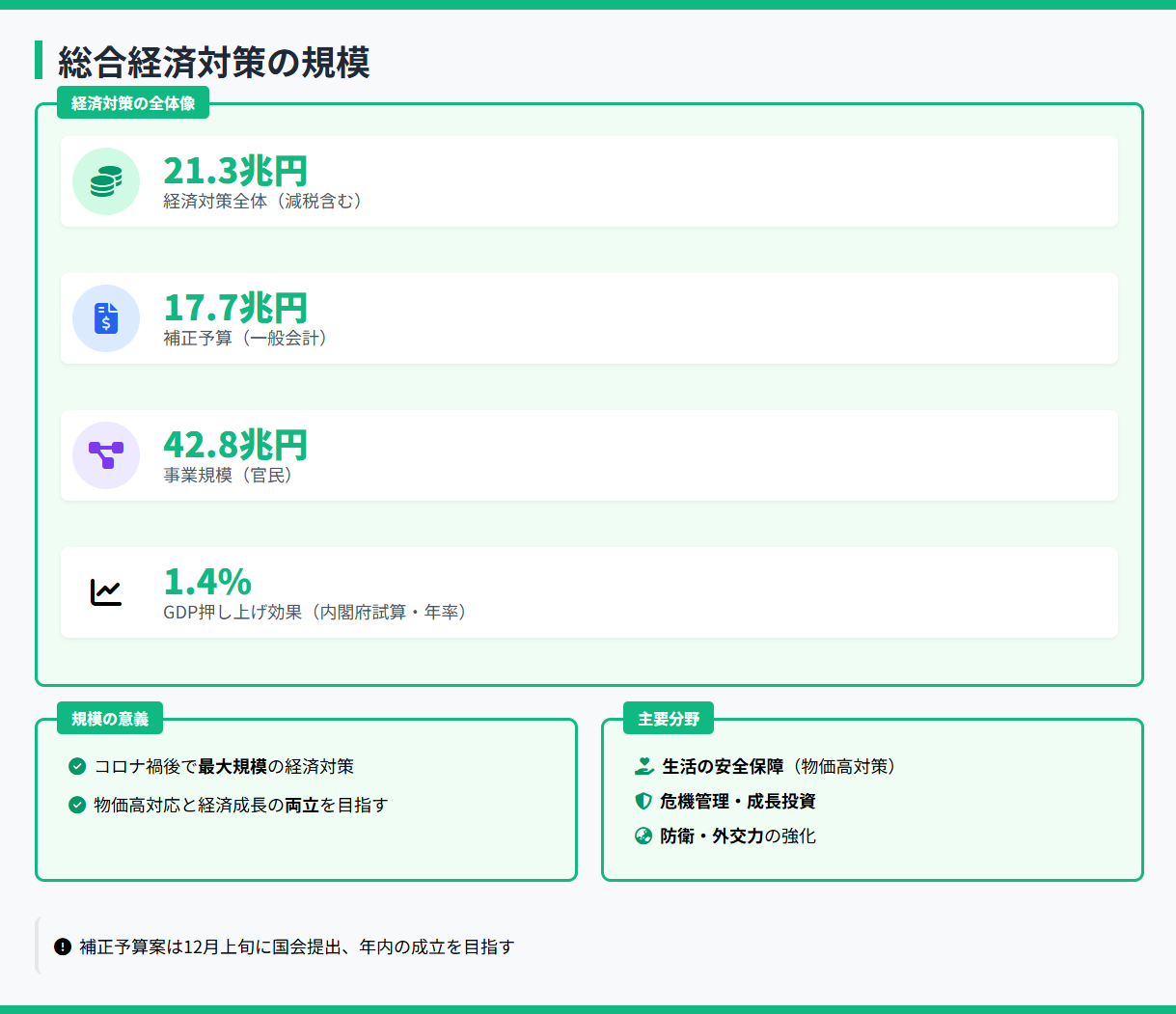
Task: Click the shield icon beside 危機管理・成長投資
Action: click(643, 801)
